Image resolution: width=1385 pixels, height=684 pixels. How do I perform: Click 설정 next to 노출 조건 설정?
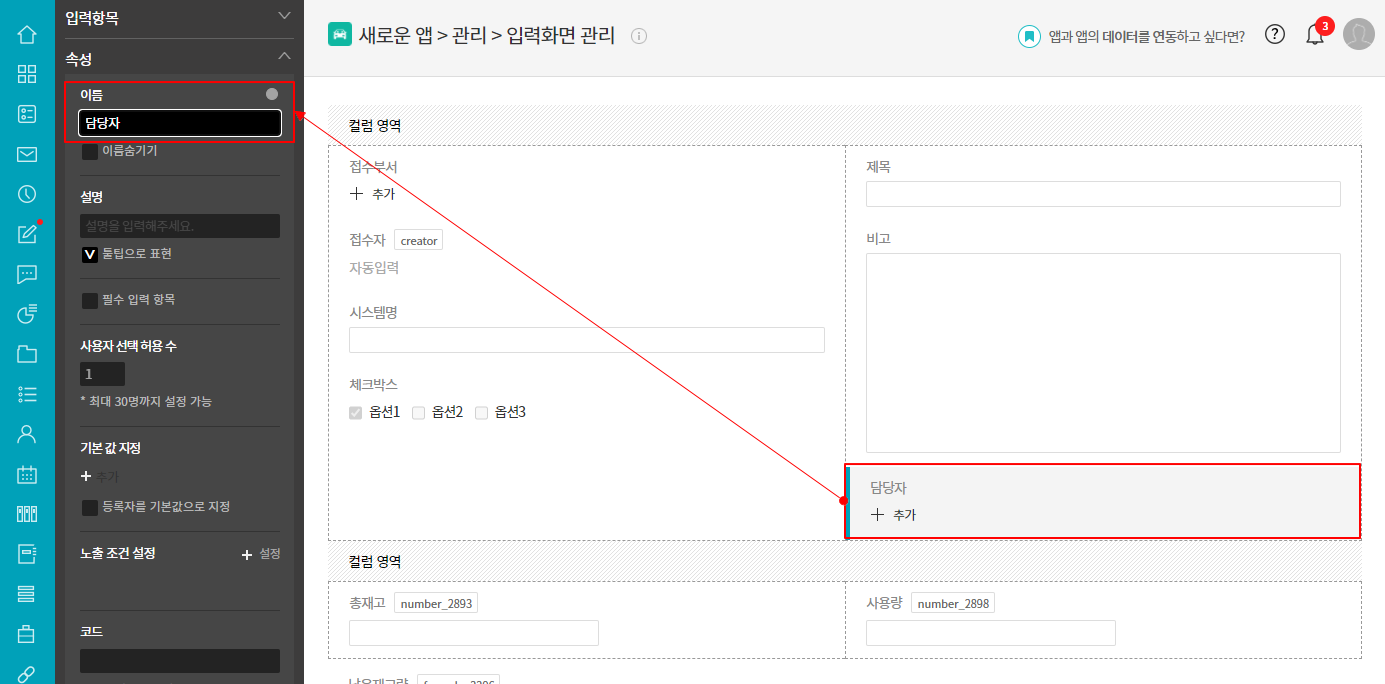tap(261, 554)
